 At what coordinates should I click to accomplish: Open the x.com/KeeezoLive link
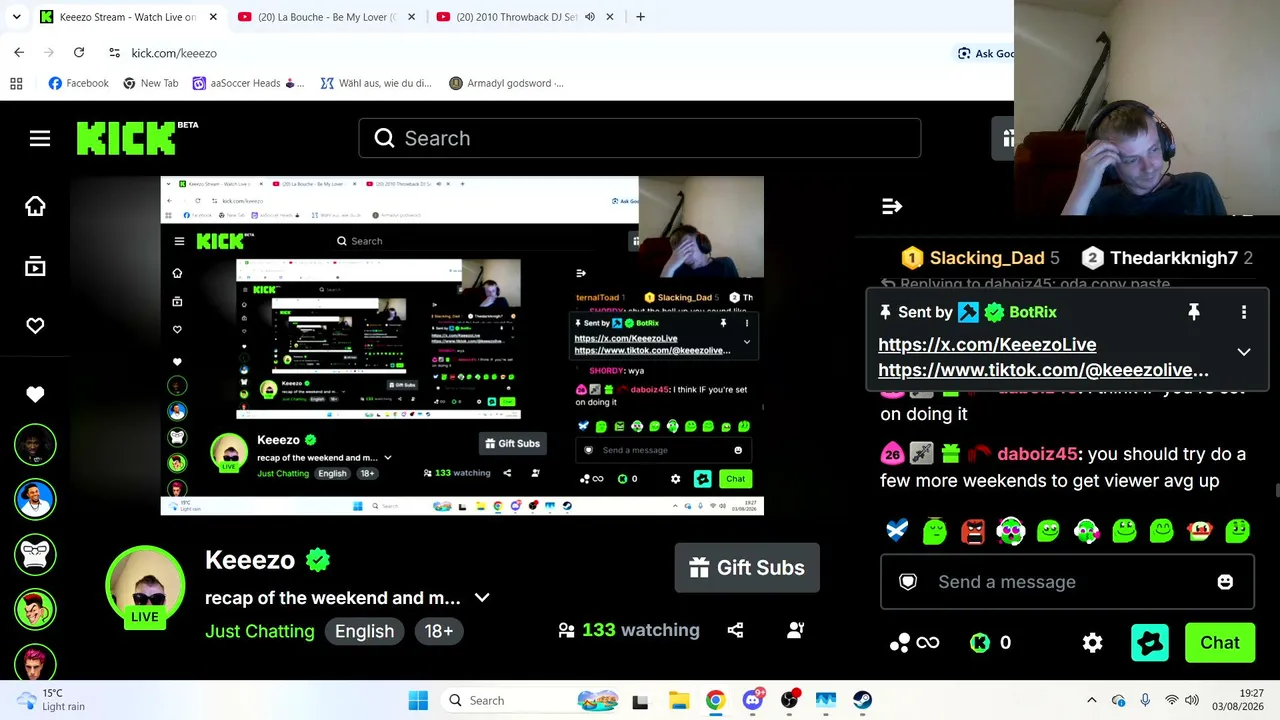click(x=987, y=345)
